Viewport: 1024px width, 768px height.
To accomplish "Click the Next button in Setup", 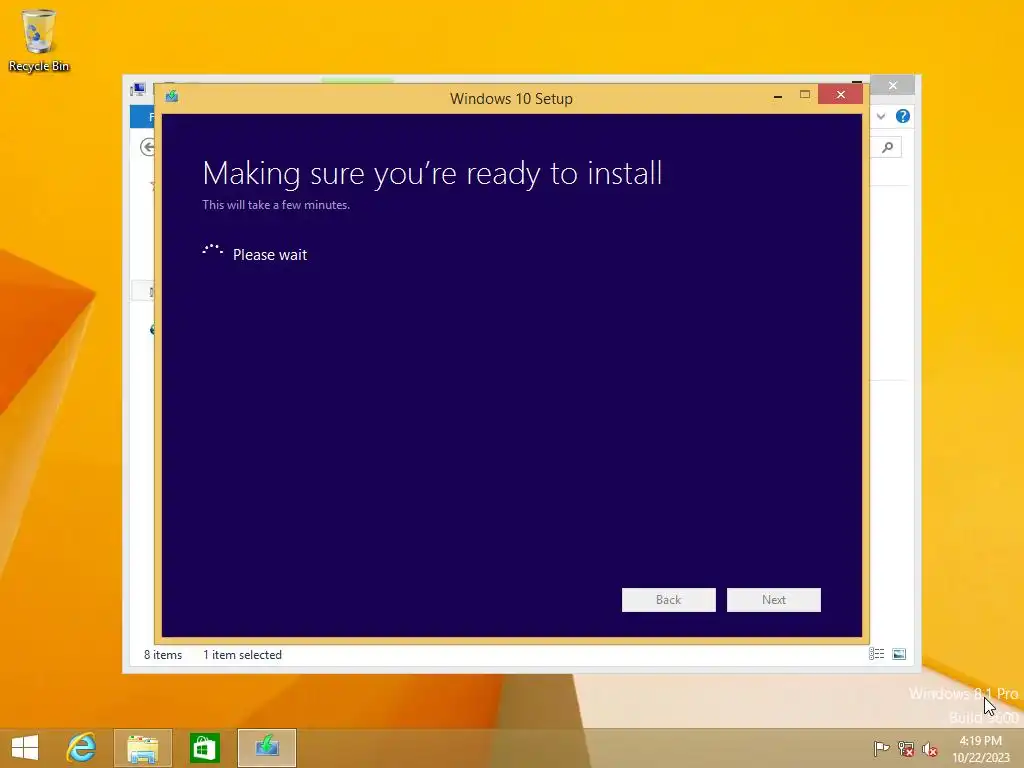I will tap(773, 600).
